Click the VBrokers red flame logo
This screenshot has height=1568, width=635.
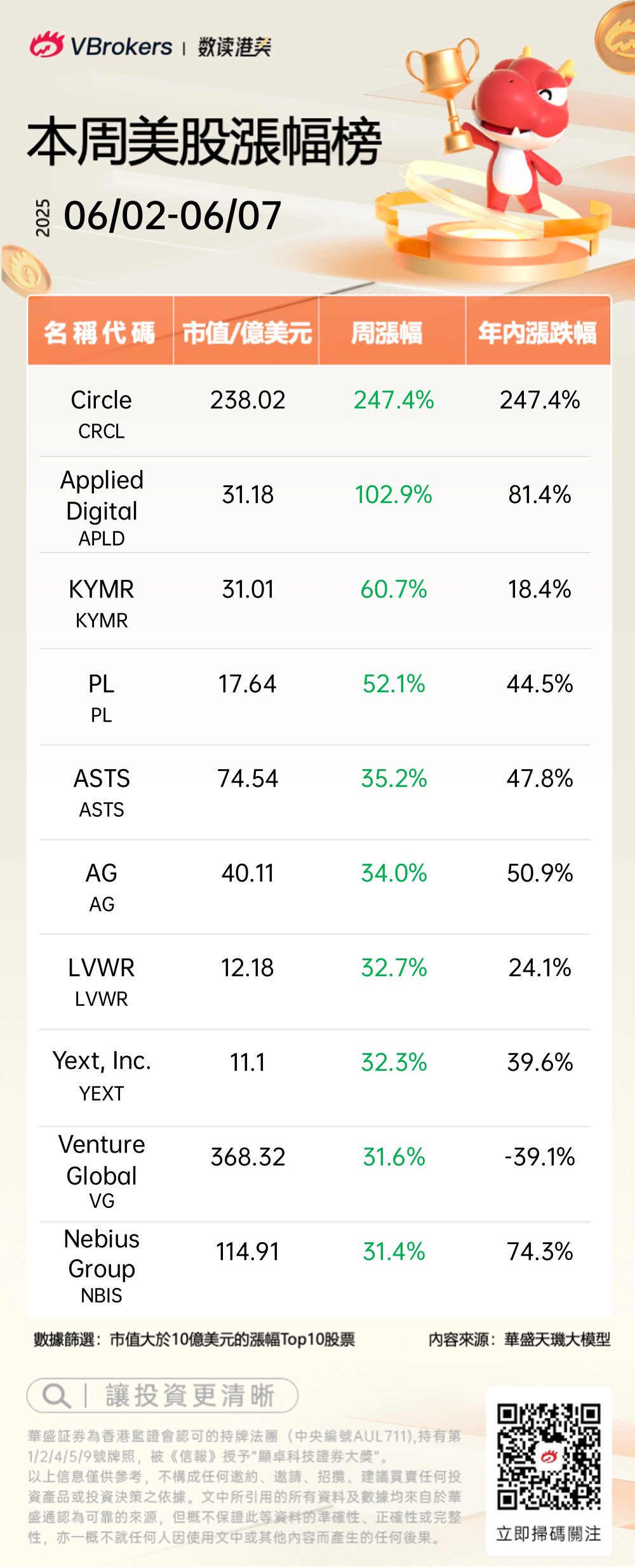46,45
